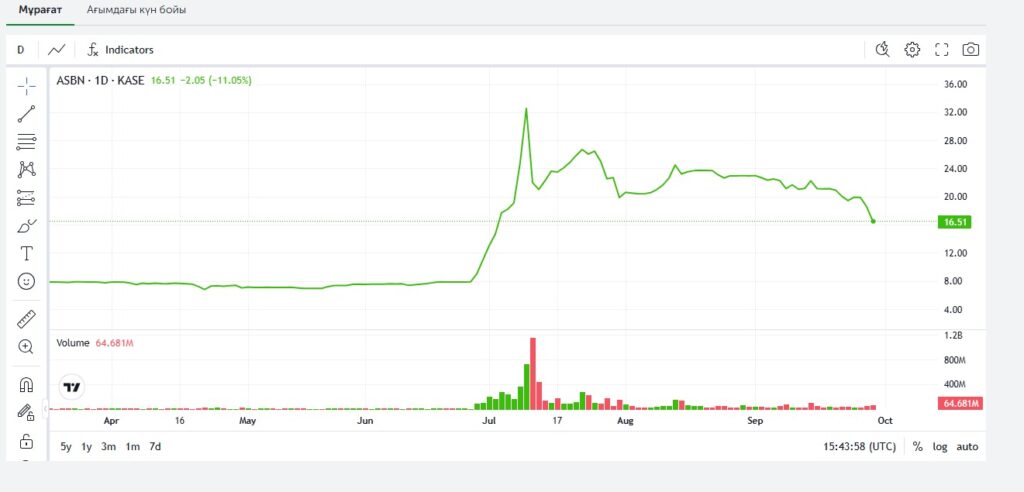Switch chart to fullscreen mode
1024x492 pixels.
942,50
